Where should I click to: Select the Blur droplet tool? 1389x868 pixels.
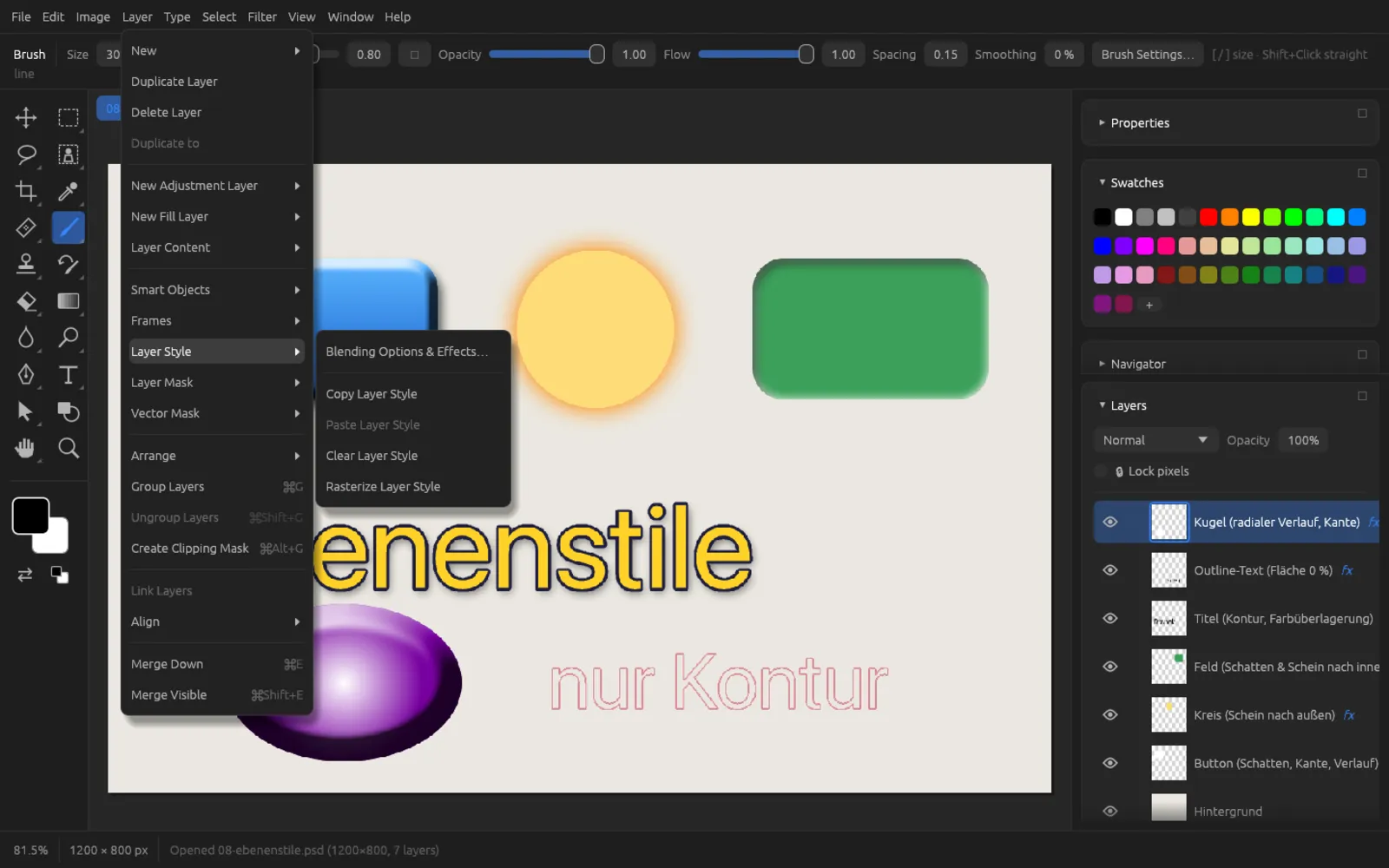[x=26, y=338]
